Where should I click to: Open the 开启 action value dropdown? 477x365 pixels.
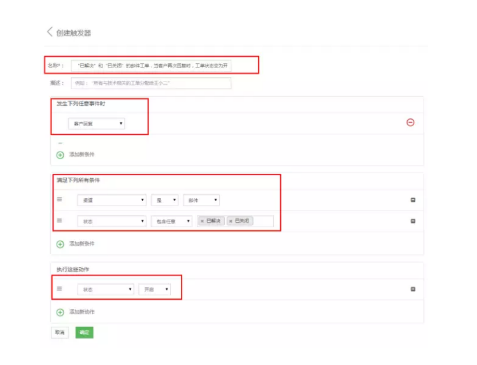[x=155, y=289]
